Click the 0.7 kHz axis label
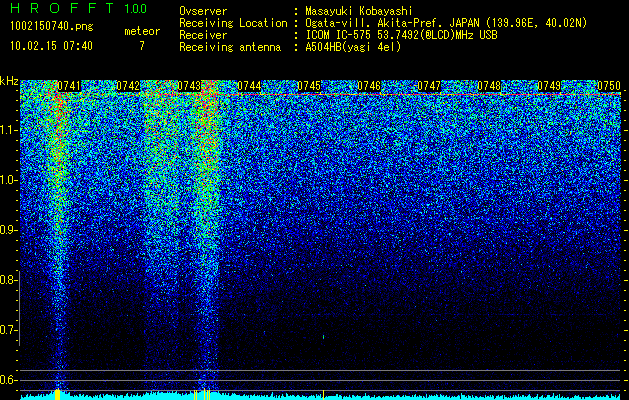 [8, 330]
